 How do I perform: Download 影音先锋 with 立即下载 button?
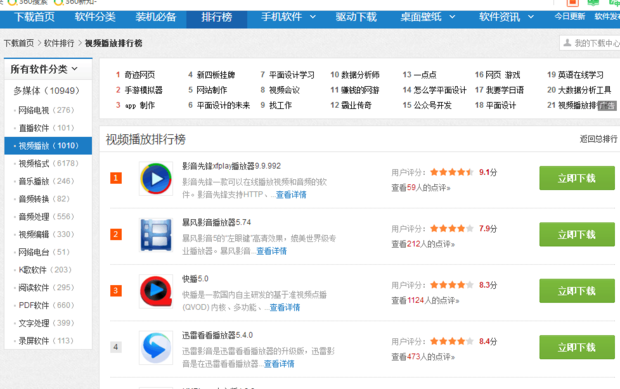[577, 178]
